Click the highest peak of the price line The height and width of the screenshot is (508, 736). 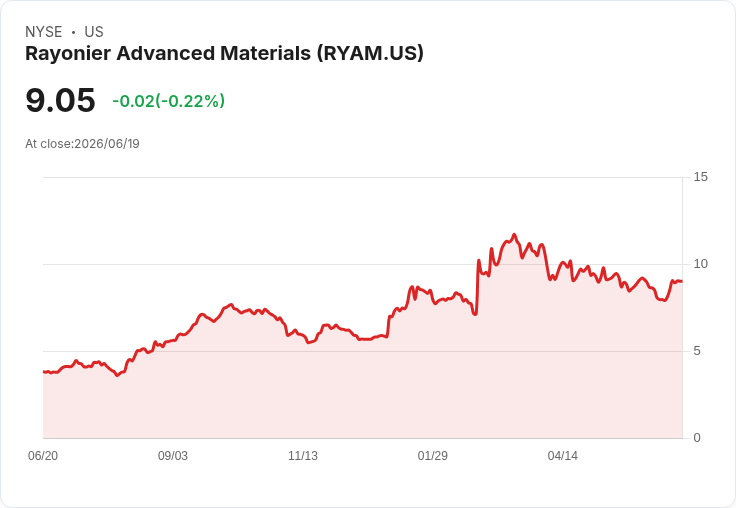pyautogui.click(x=514, y=235)
